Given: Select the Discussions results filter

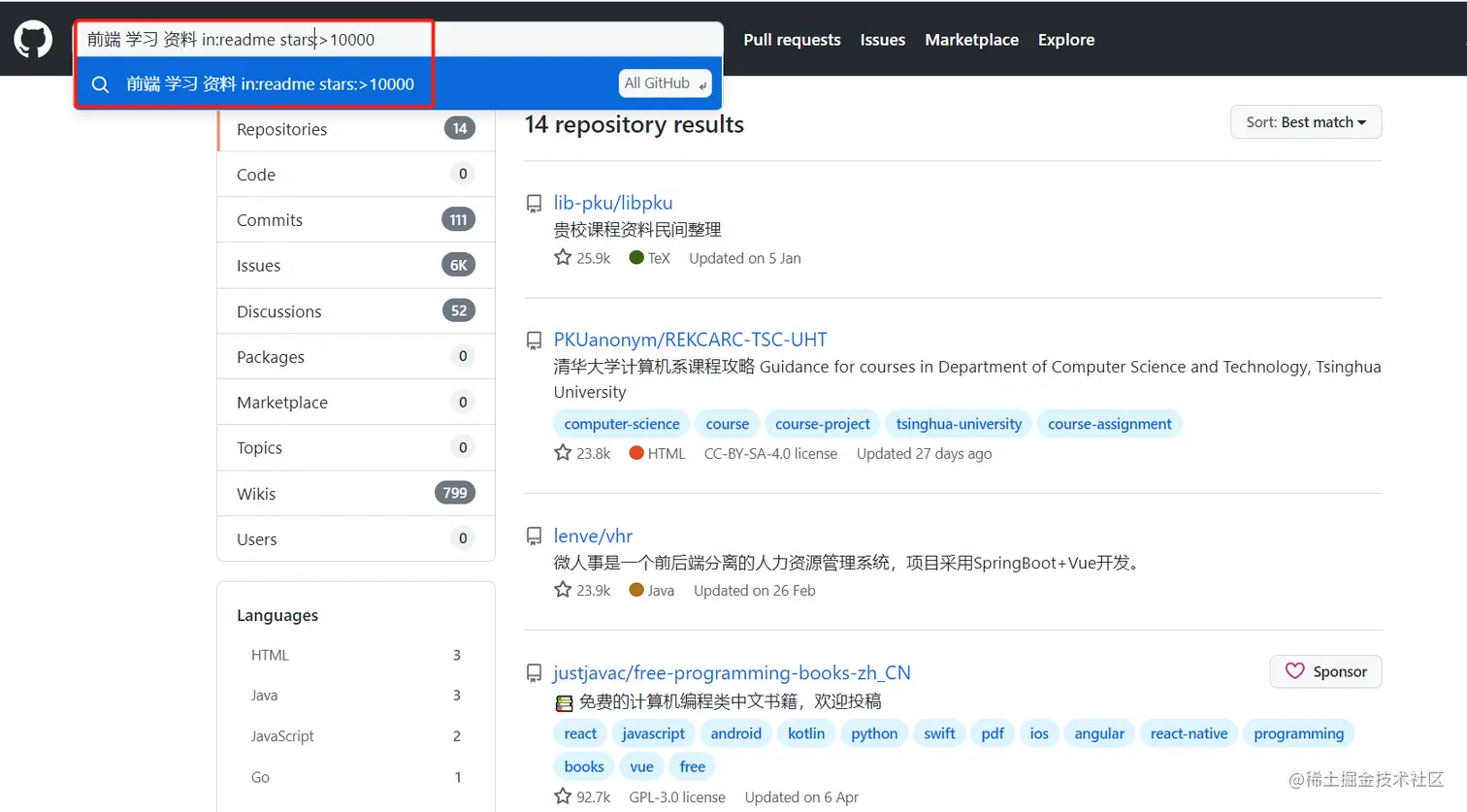Looking at the screenshot, I should (356, 311).
